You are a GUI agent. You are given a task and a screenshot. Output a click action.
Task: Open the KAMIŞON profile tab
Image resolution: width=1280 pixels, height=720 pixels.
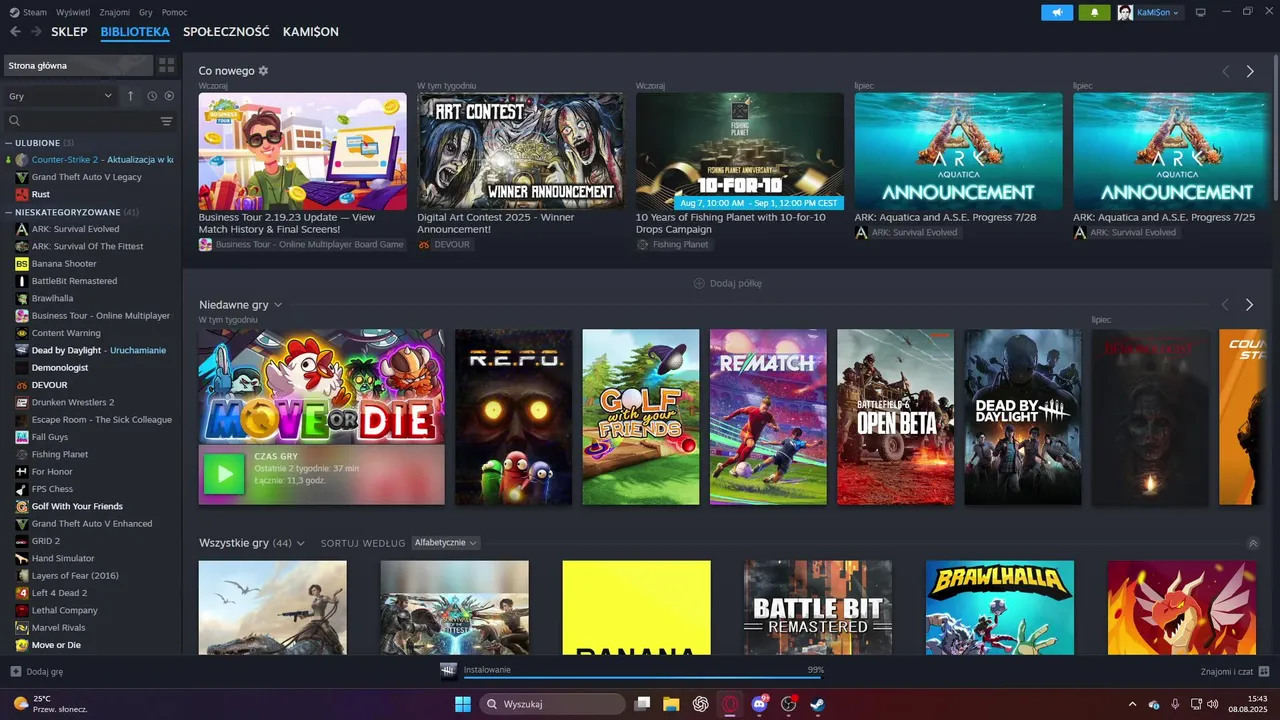pos(311,32)
